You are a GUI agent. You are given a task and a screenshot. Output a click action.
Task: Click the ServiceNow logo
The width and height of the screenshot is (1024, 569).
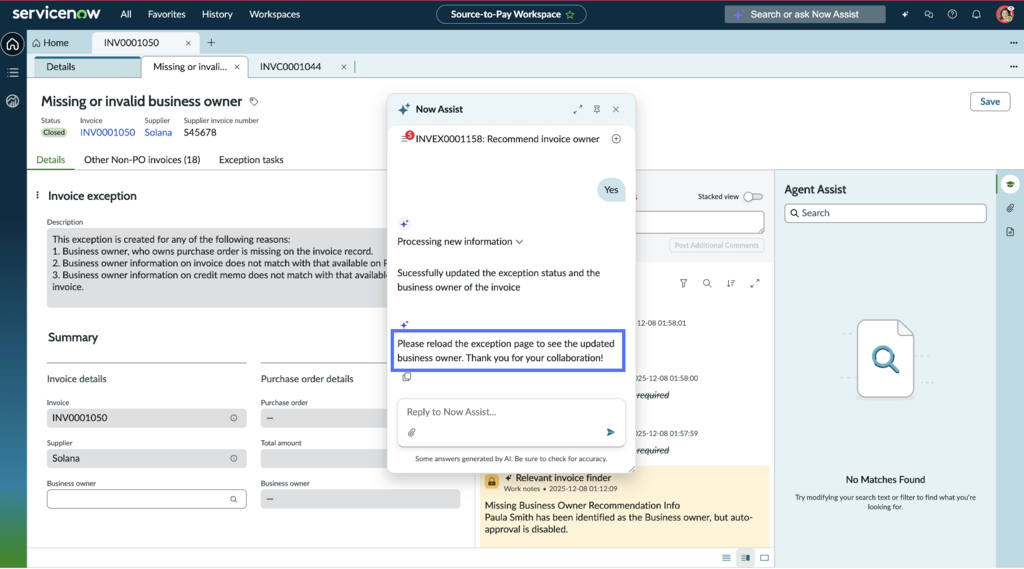click(x=56, y=13)
